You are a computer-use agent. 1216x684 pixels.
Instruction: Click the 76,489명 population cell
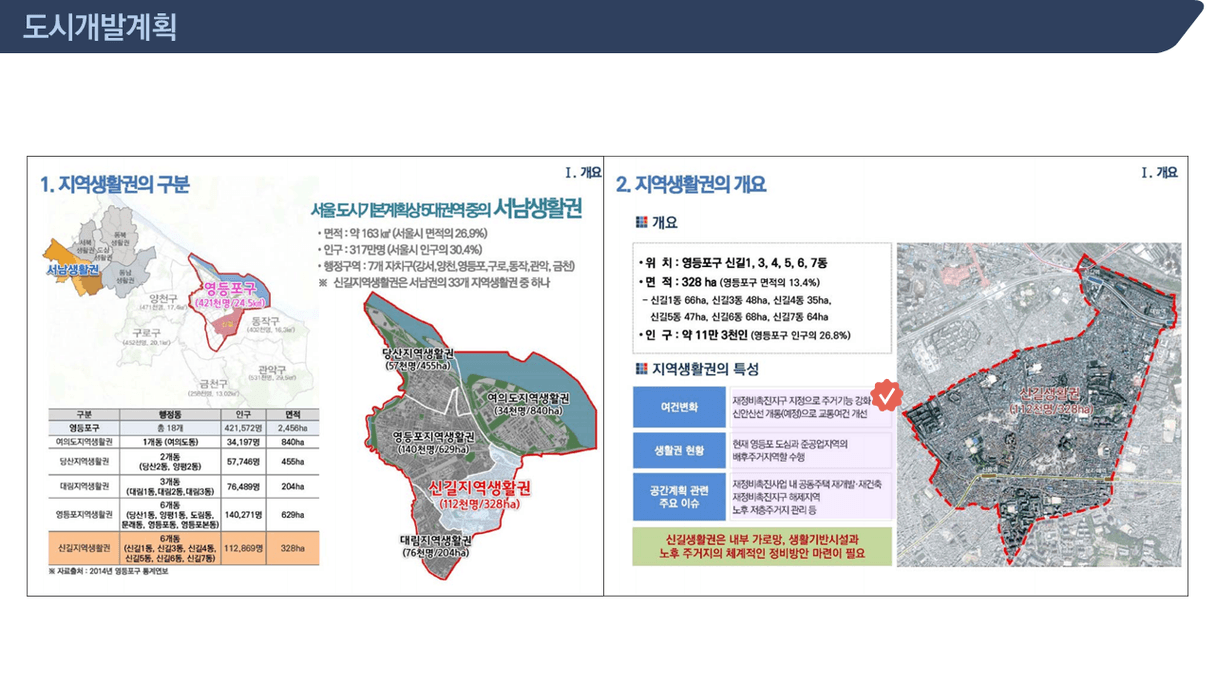[243, 488]
